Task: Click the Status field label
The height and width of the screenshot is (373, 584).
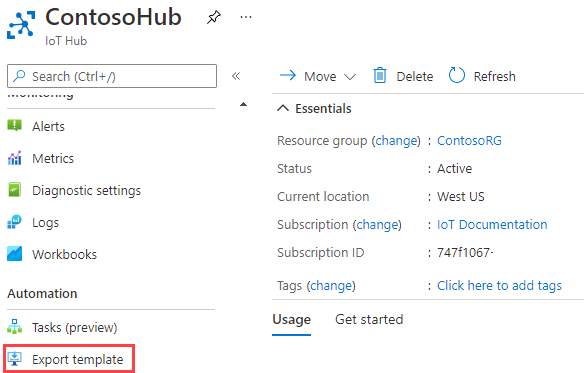Action: 294,168
